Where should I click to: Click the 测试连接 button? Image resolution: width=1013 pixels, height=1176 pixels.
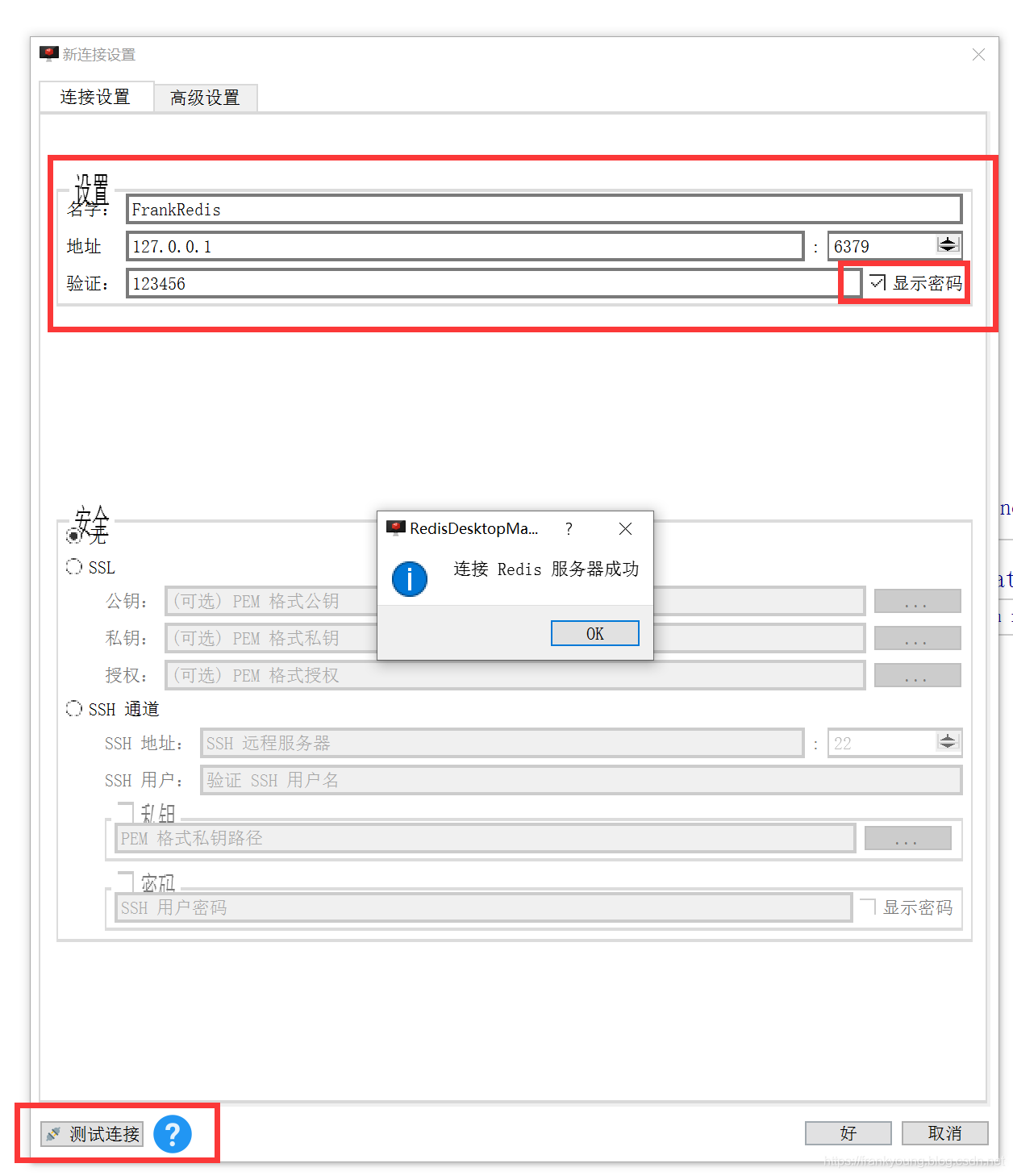(x=92, y=1134)
